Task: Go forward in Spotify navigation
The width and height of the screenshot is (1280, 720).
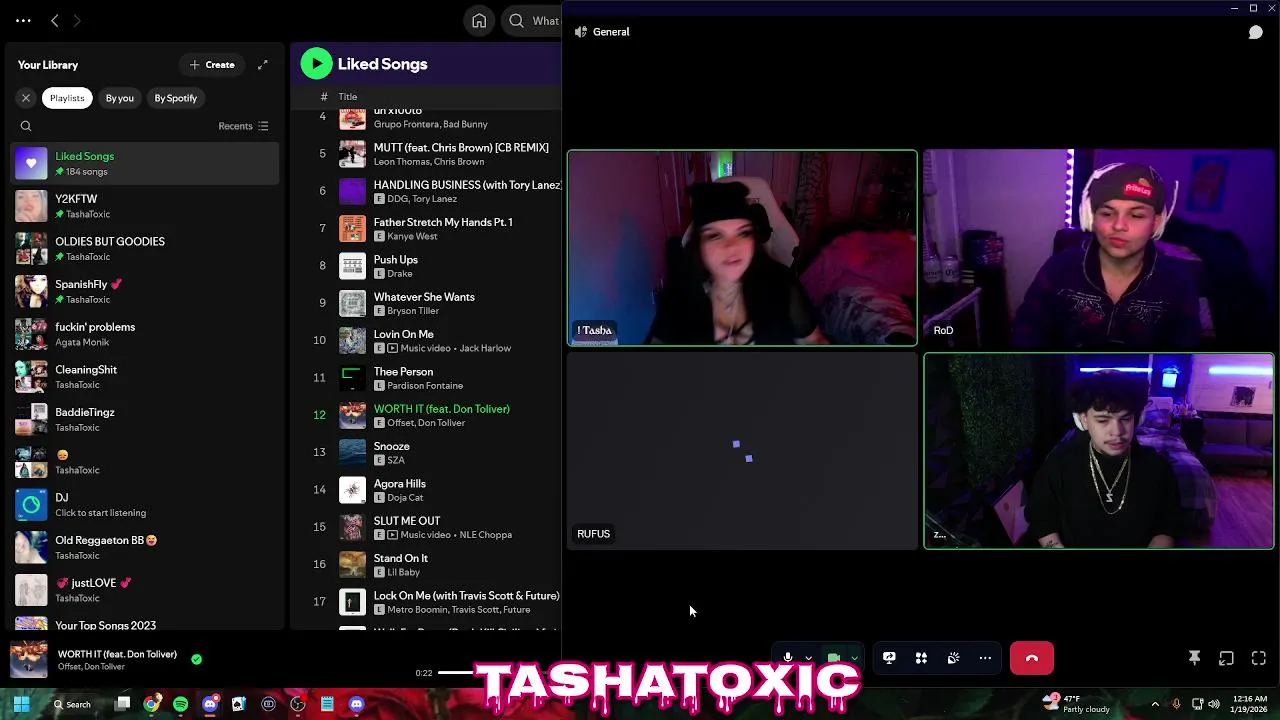Action: (x=77, y=20)
